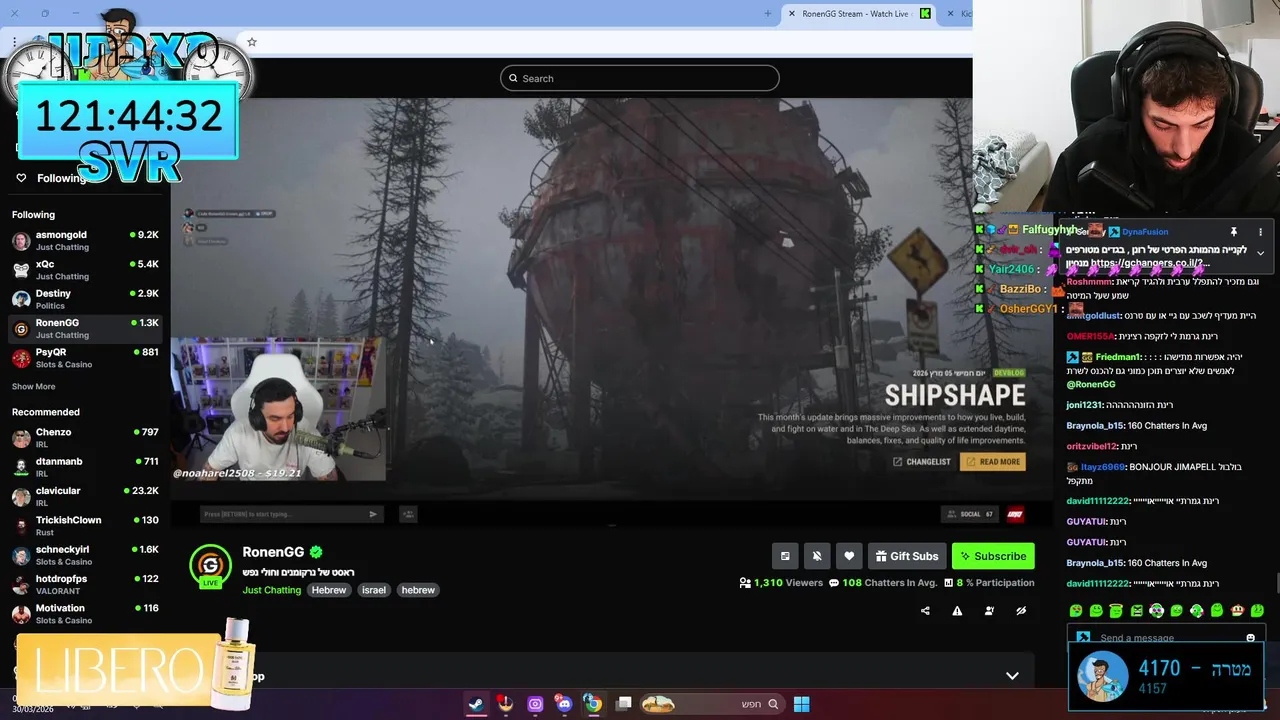This screenshot has height=720, width=1280.
Task: Click the RonenGG channel avatar with LIVE badge
Action: 210,566
